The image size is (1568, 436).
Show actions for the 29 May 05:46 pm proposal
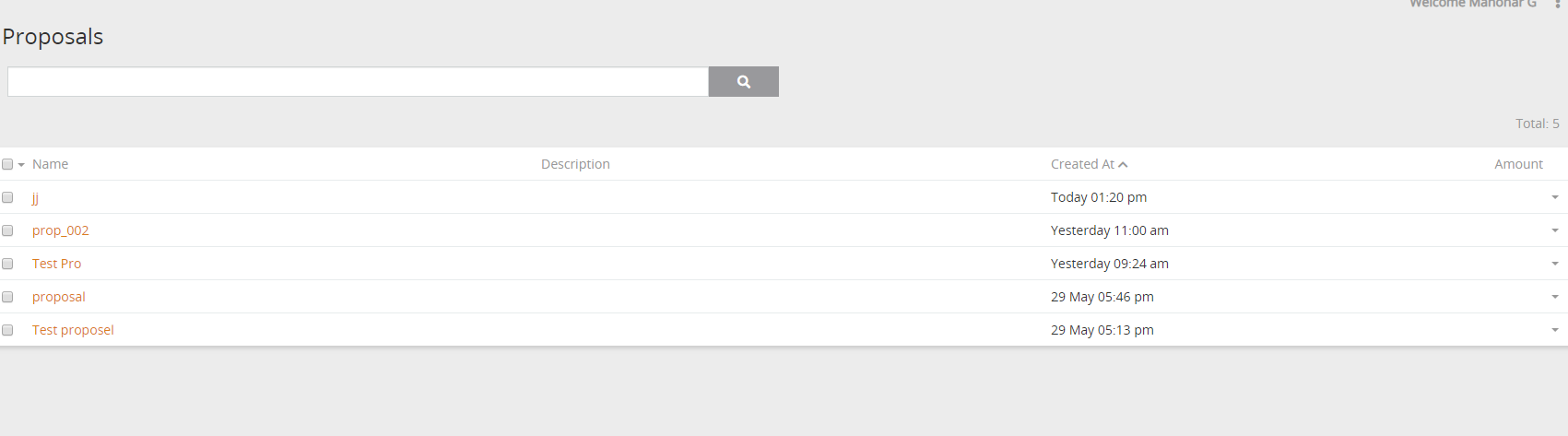click(1555, 297)
